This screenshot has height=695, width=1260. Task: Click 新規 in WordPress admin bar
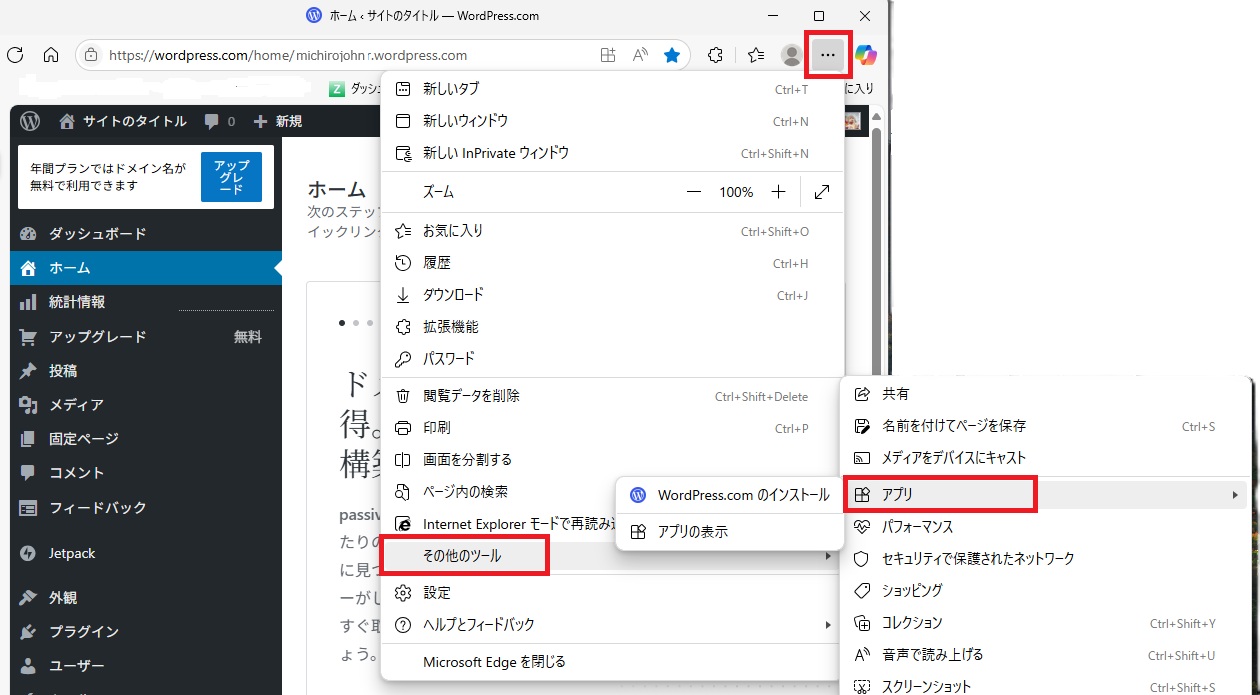pyautogui.click(x=277, y=121)
